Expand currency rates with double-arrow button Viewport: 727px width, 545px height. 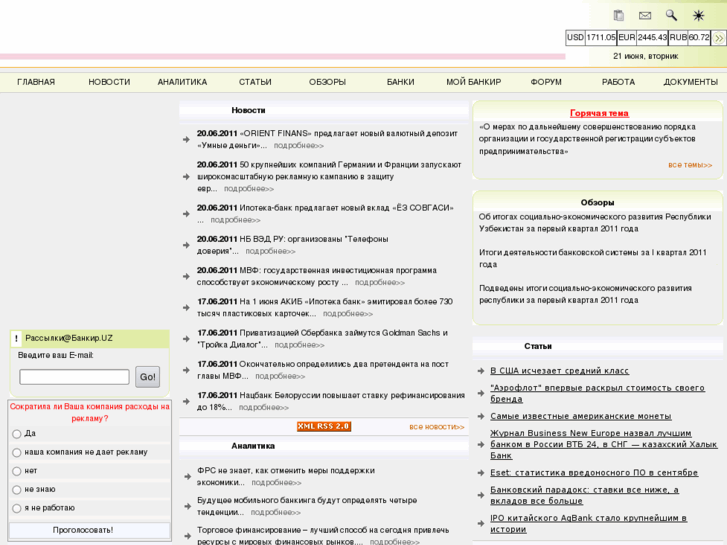pyautogui.click(x=719, y=38)
